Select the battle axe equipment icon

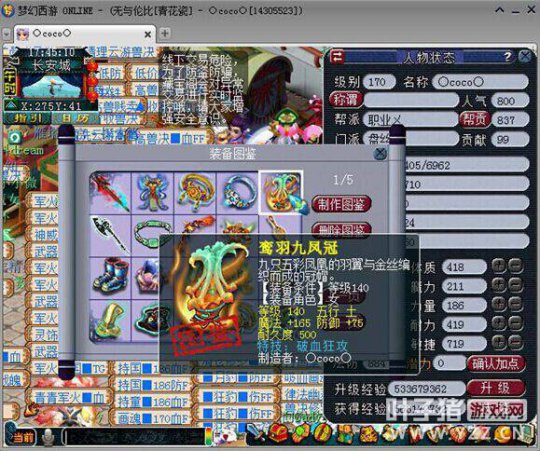(110, 235)
